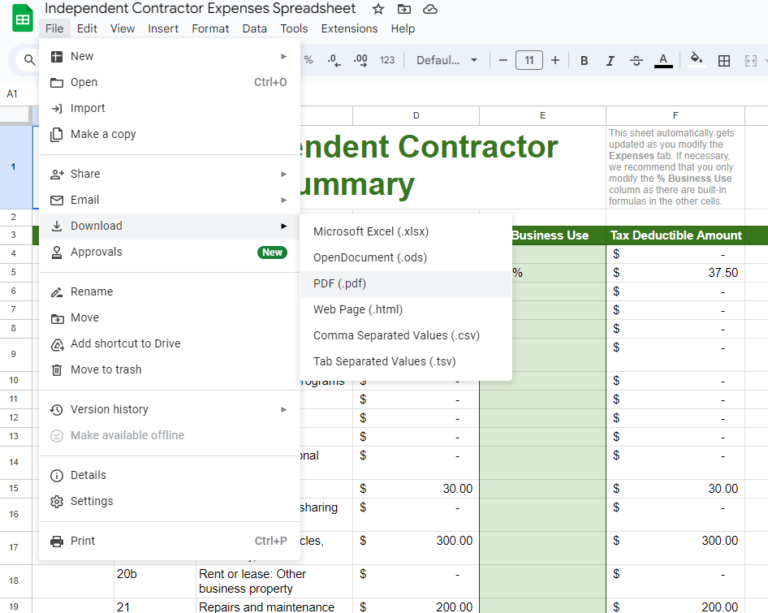Download as Microsoft Excel (.xlsx)
The image size is (768, 613).
click(x=406, y=232)
